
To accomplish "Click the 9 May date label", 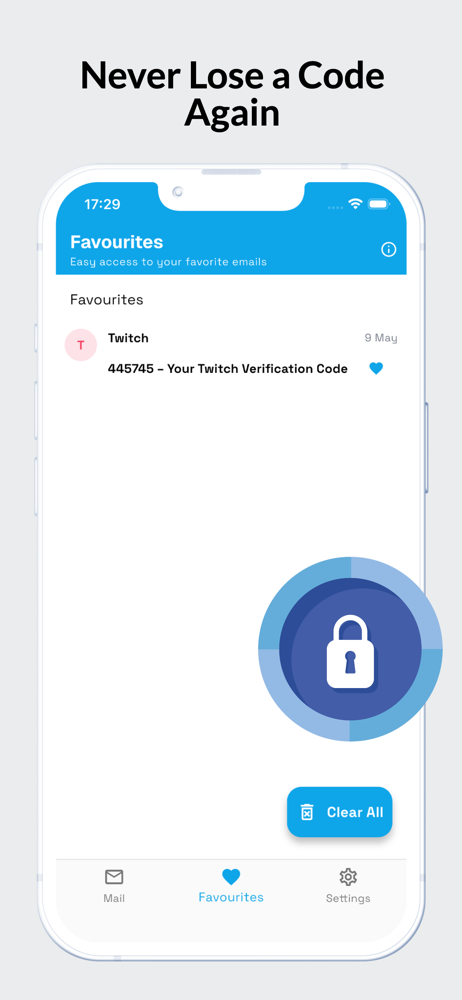I will pyautogui.click(x=381, y=338).
